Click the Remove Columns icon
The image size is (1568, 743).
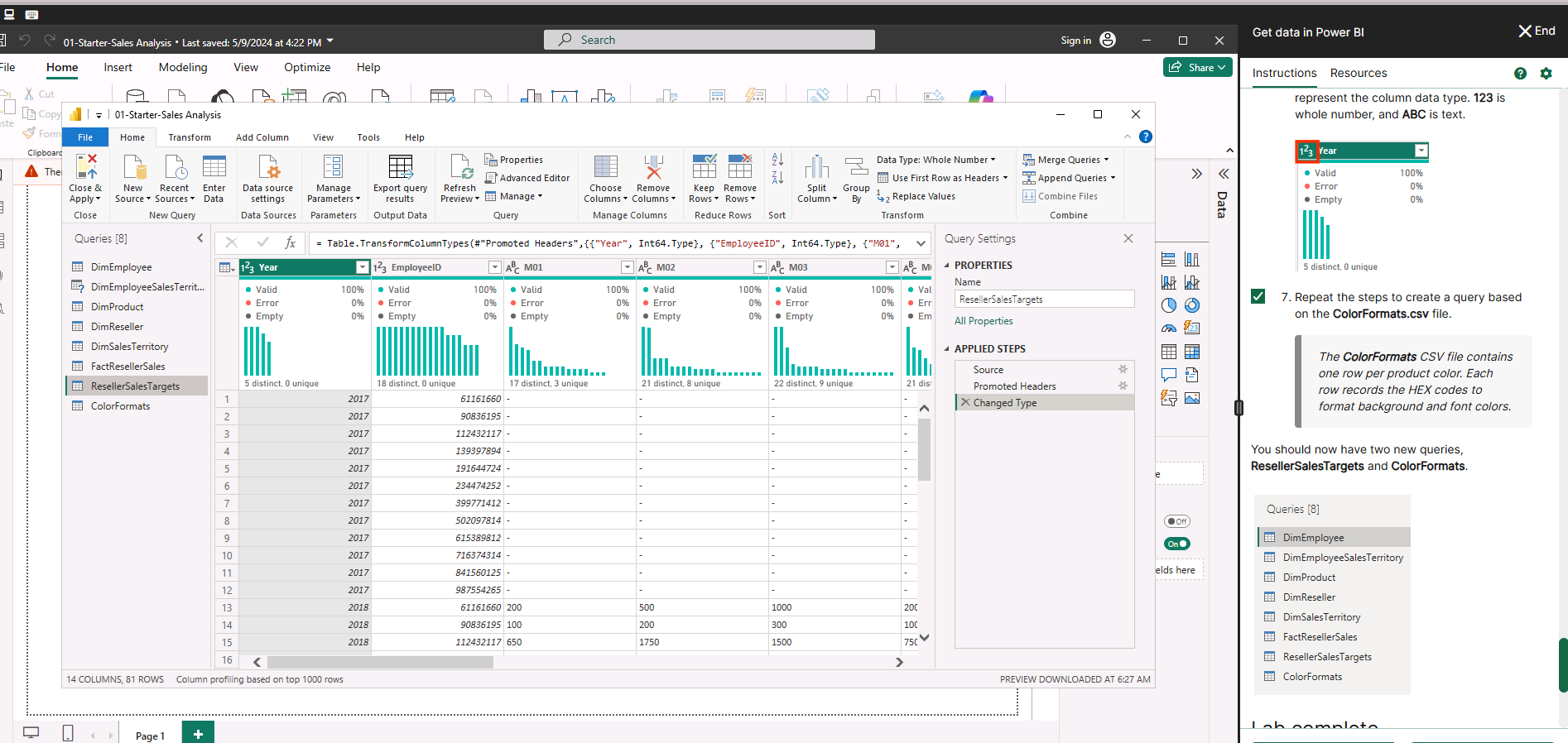(653, 167)
